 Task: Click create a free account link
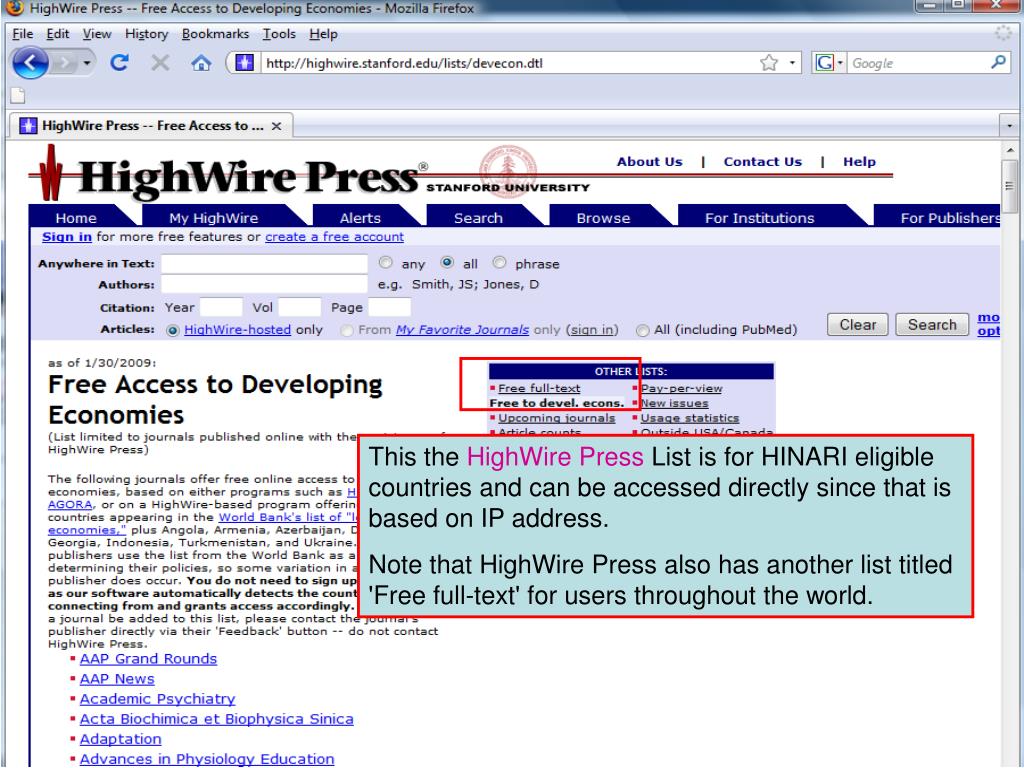coord(334,237)
